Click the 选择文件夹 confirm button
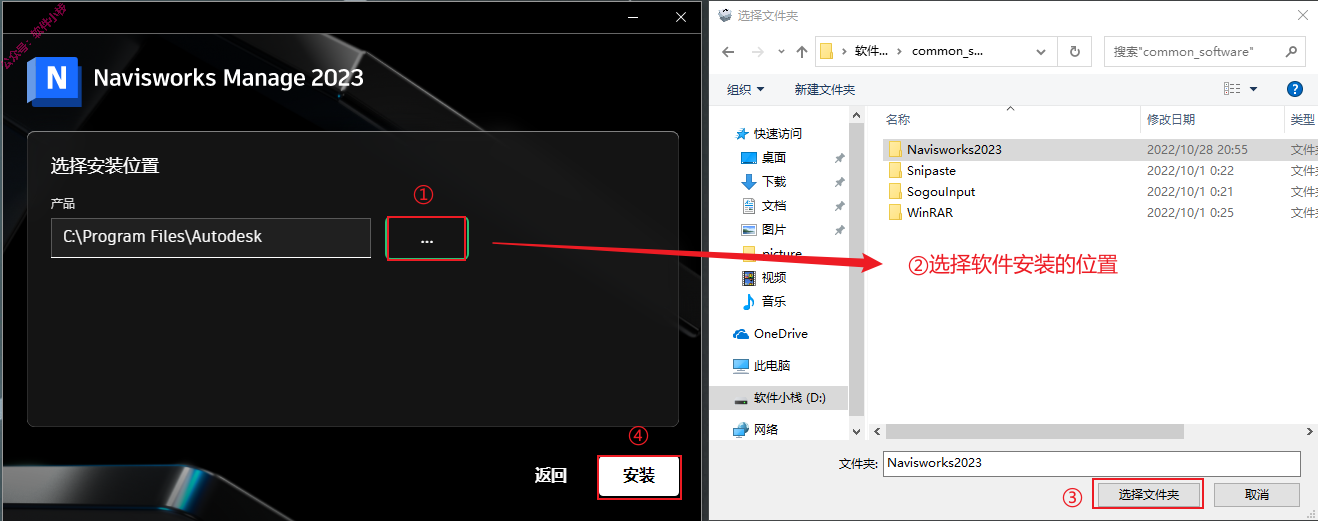 coord(1149,494)
